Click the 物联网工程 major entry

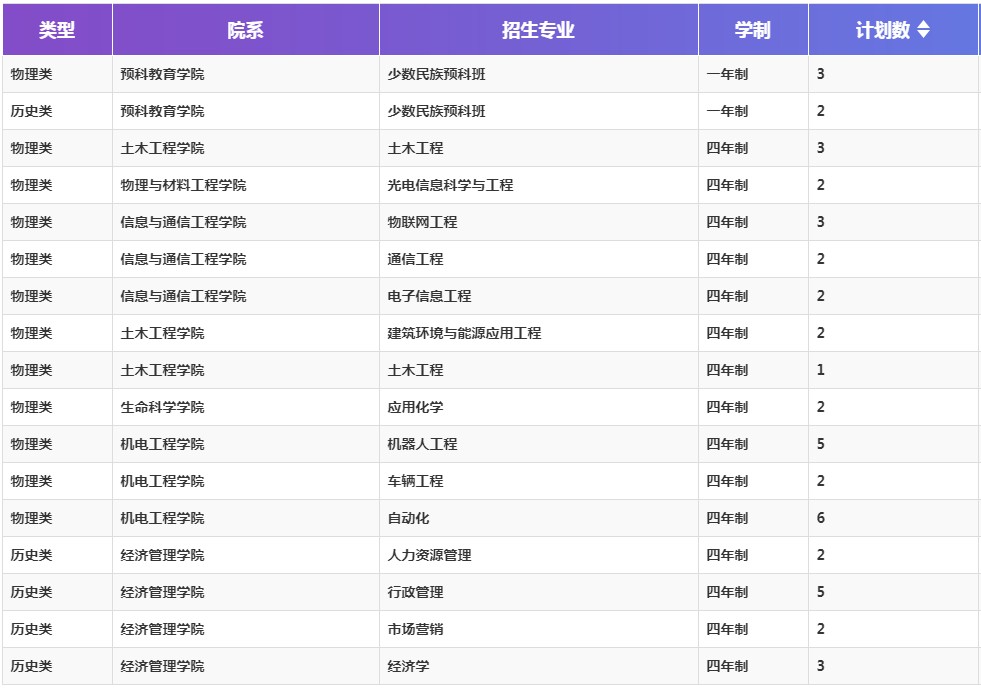[422, 222]
